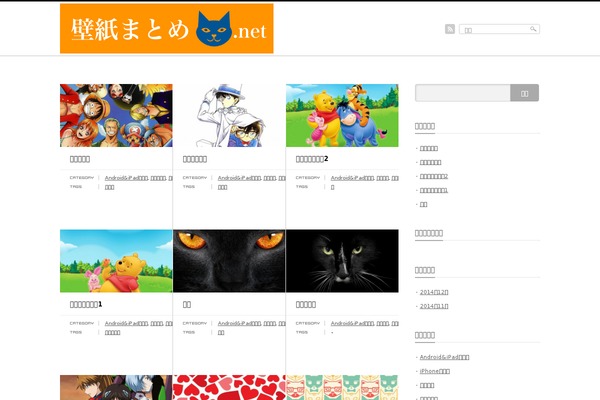Open the sidebar recent post ending in 1
Image resolution: width=600 pixels, height=400 pixels.
click(x=434, y=190)
